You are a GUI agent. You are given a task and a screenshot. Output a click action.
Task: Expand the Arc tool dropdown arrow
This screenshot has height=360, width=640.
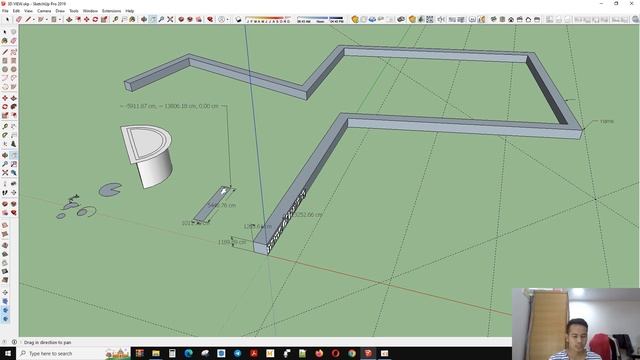tap(47, 19)
